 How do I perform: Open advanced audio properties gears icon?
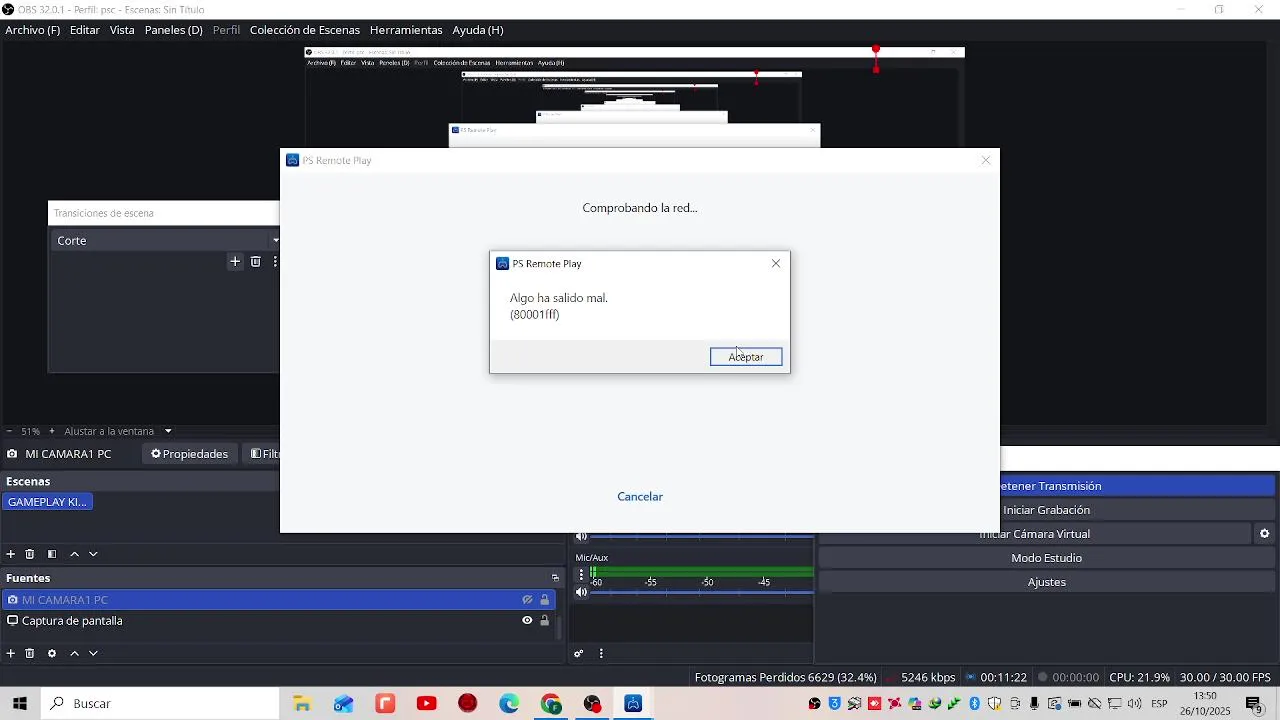(578, 654)
